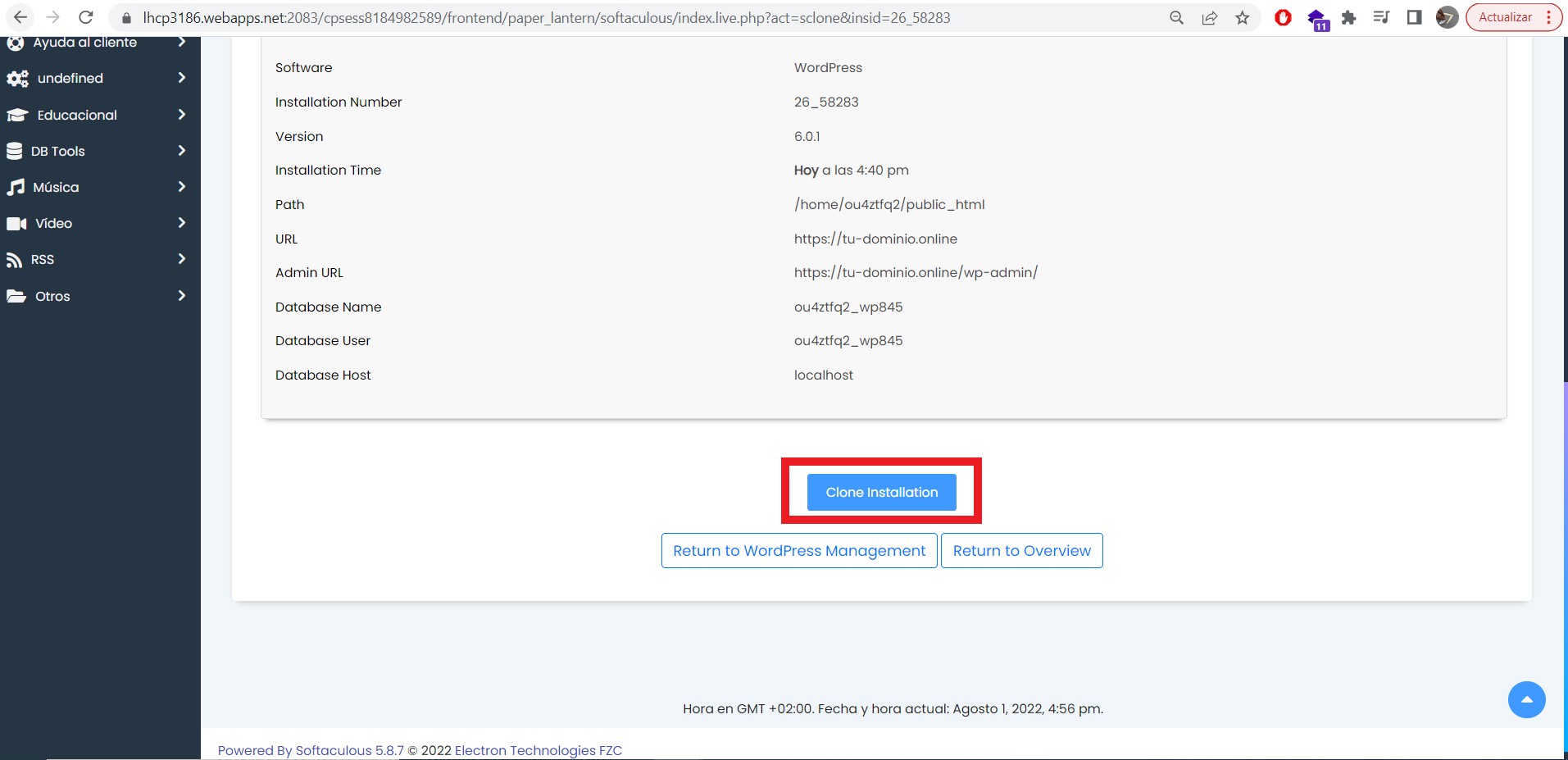This screenshot has width=1568, height=760.
Task: Open the Chrome three-dot menu
Action: 1548,17
